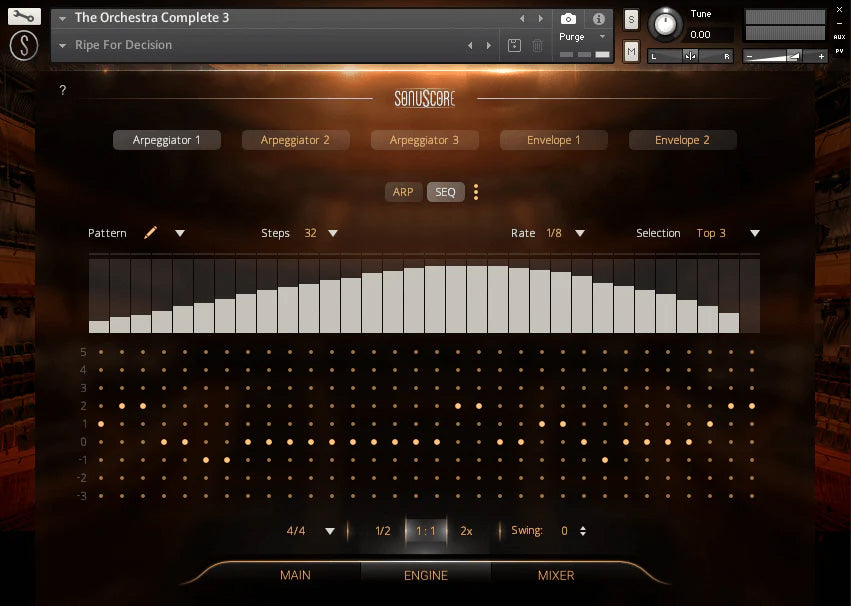Toggle the AUX panel
This screenshot has height=606, width=851.
pyautogui.click(x=839, y=37)
